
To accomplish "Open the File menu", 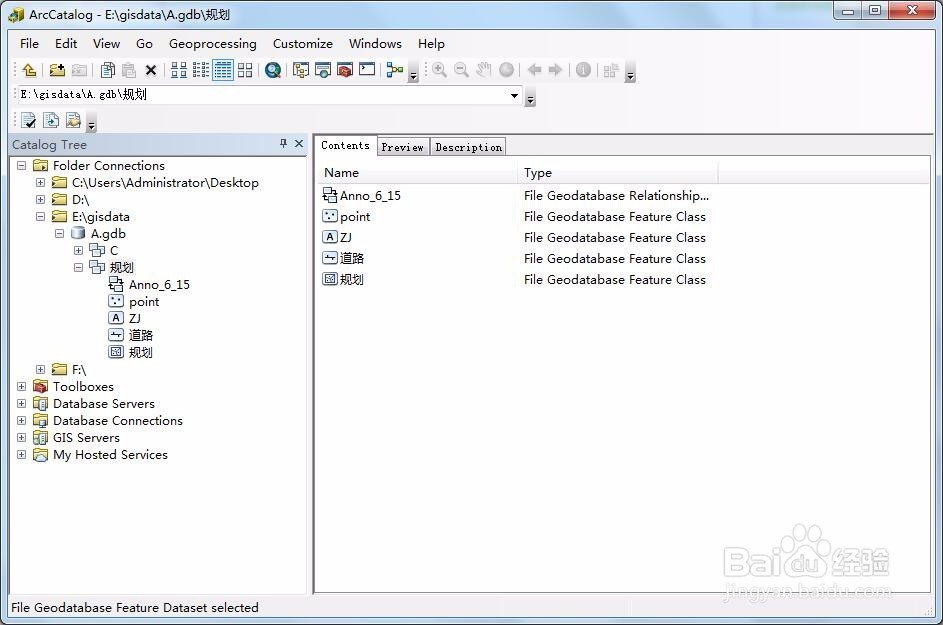I will (29, 43).
